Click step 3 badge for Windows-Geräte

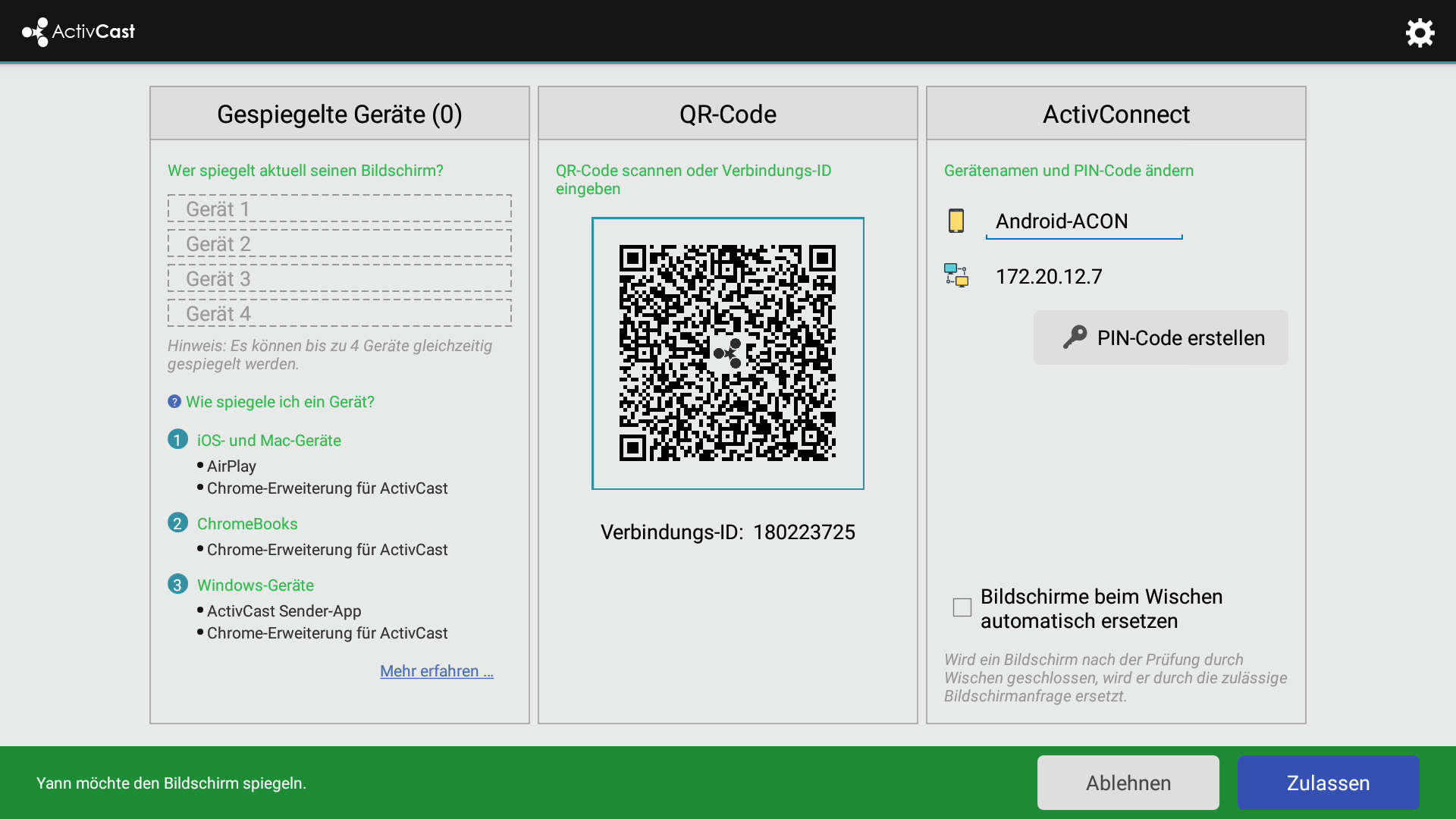(x=177, y=585)
